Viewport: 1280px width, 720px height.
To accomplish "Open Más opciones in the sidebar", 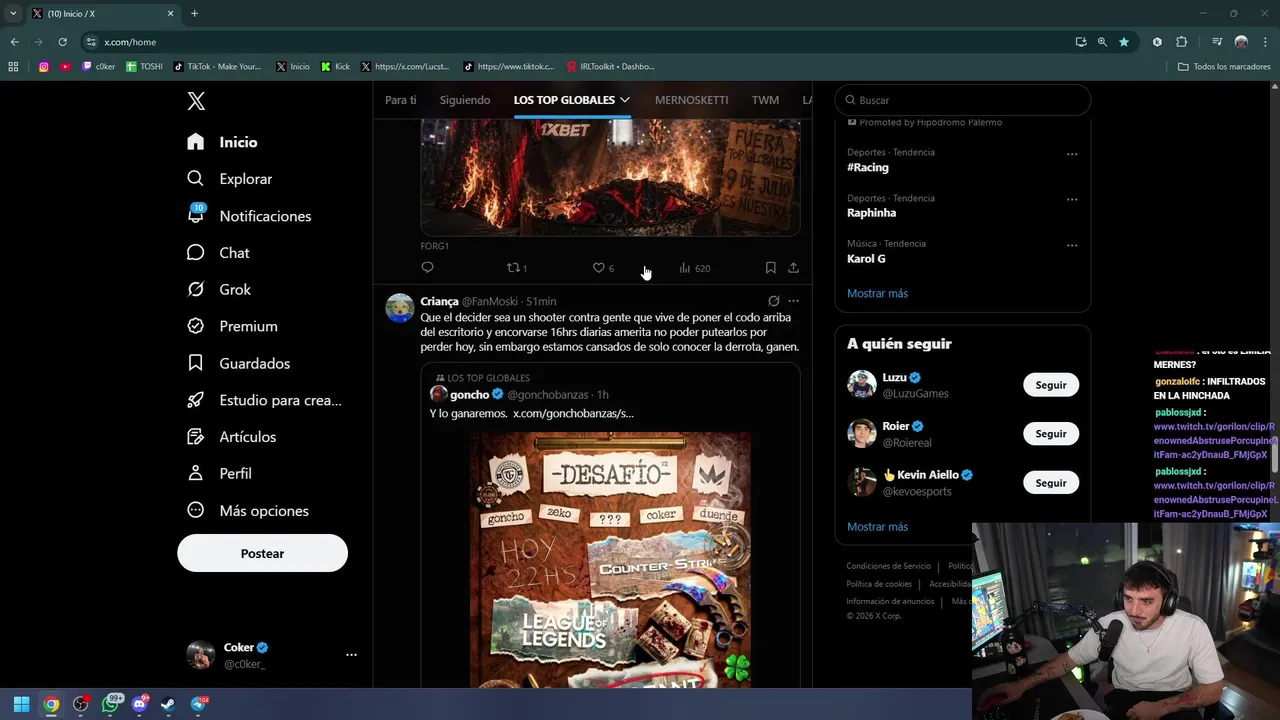I will 247,510.
